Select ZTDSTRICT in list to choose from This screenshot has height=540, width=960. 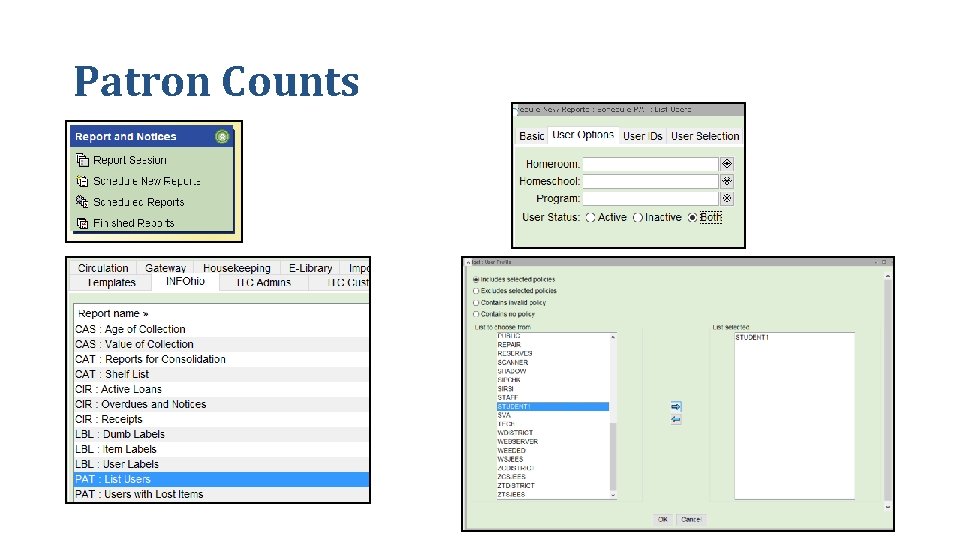tap(516, 486)
